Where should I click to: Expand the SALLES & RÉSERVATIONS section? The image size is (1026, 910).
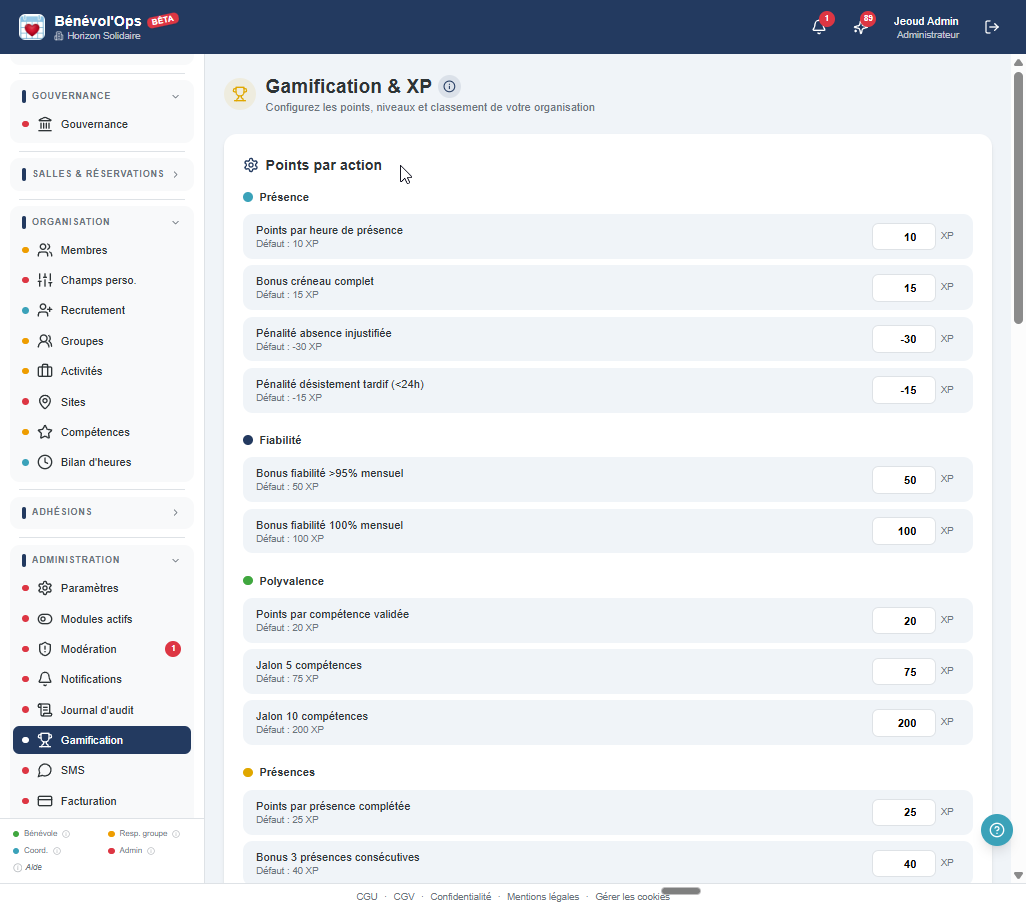pos(102,174)
